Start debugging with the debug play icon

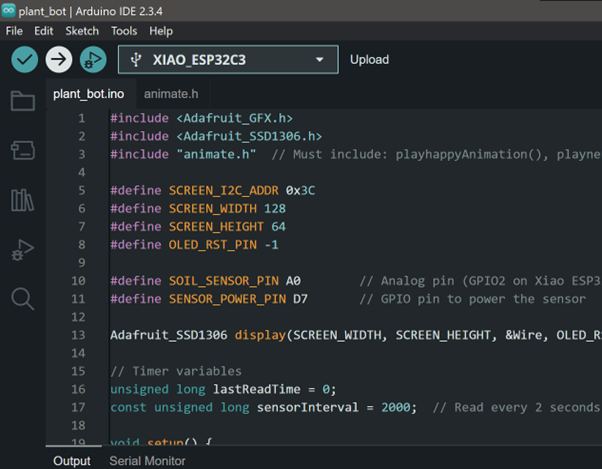93,59
